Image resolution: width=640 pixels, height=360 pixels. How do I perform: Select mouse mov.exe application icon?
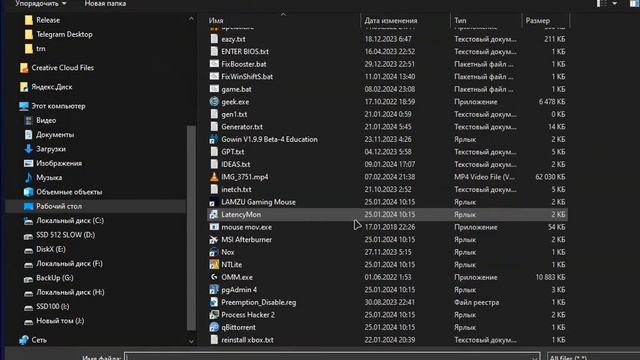pos(214,227)
